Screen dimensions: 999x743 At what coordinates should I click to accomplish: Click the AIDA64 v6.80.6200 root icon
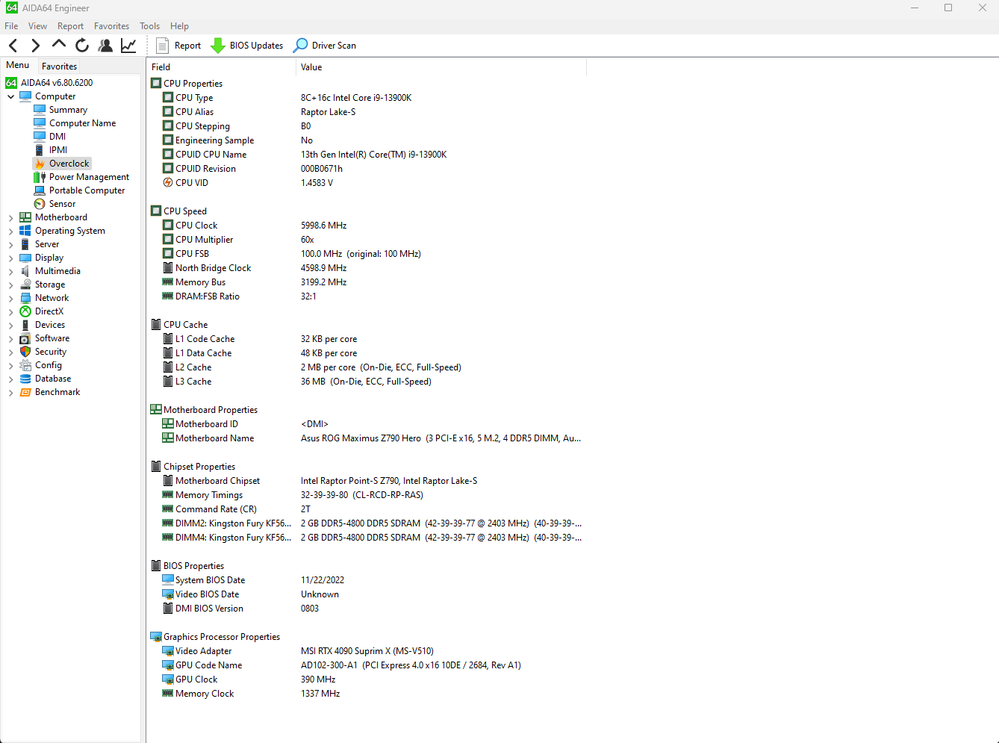point(11,83)
